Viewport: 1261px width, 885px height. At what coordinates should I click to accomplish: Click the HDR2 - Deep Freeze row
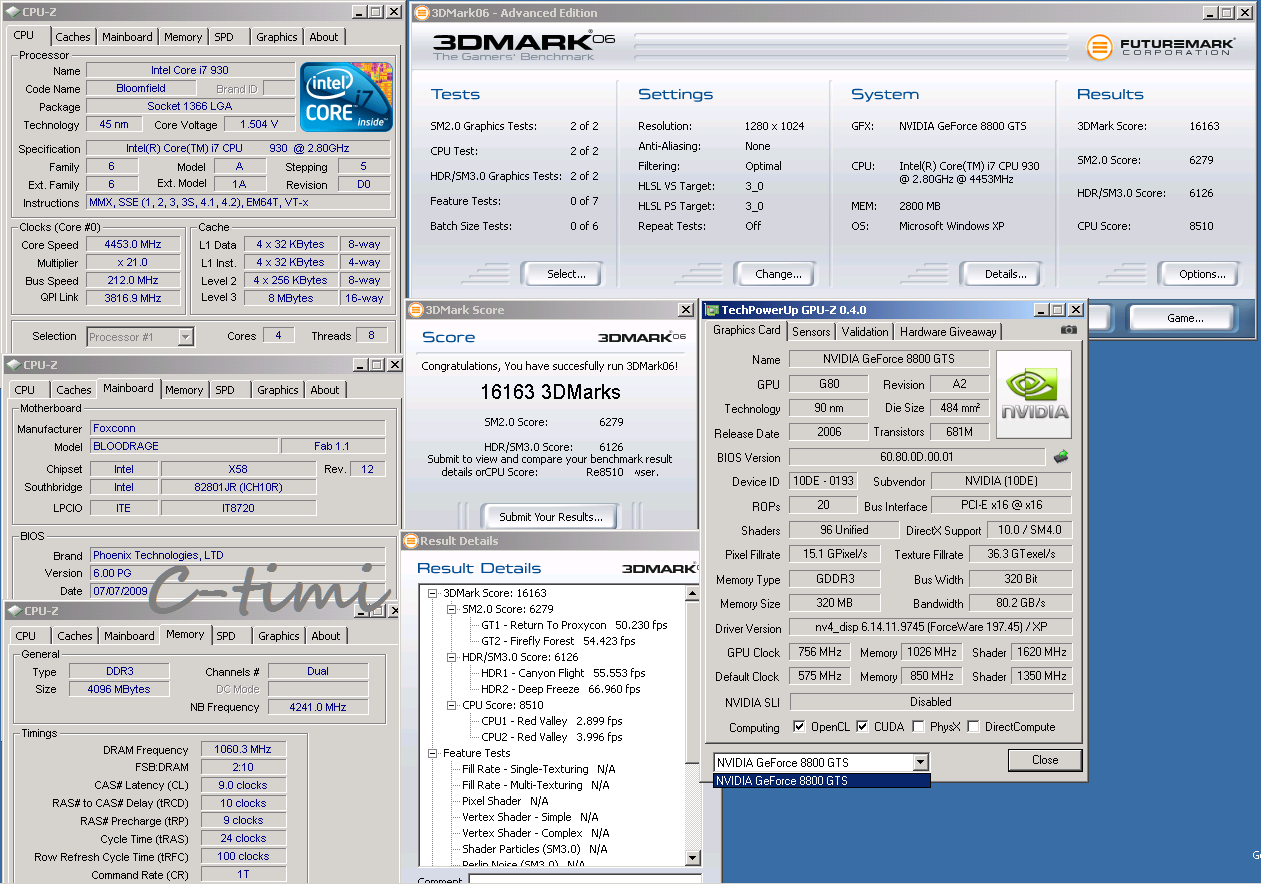tap(561, 689)
